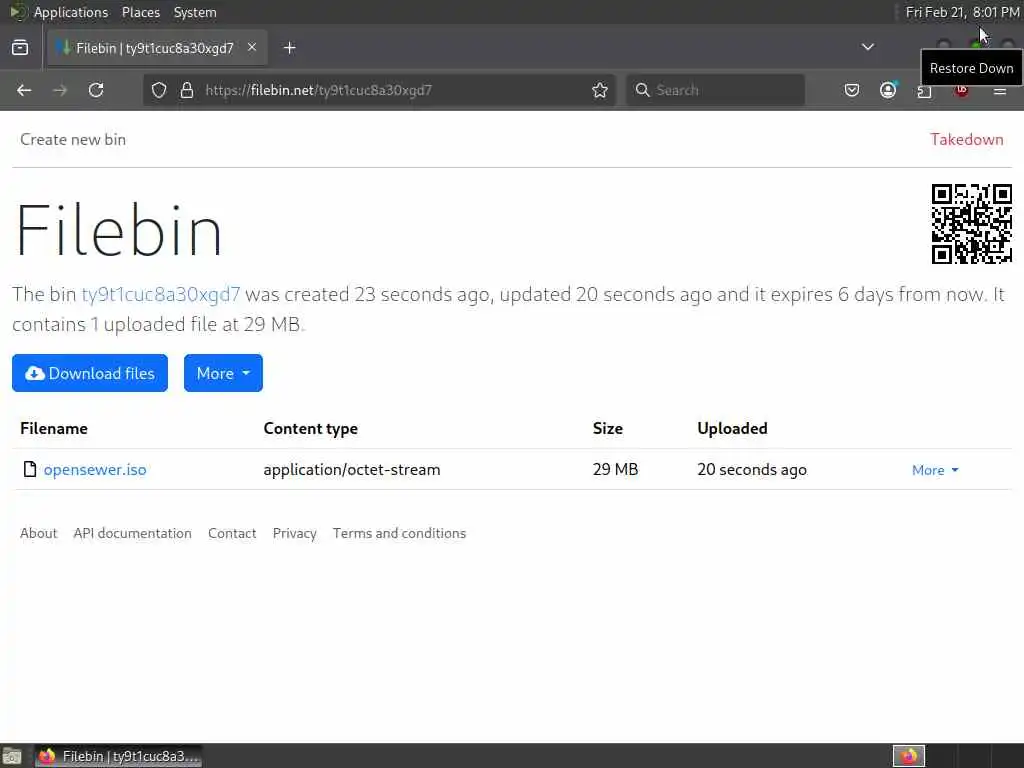Go back with the browser back arrow
Image resolution: width=1024 pixels, height=768 pixels.
tap(24, 90)
